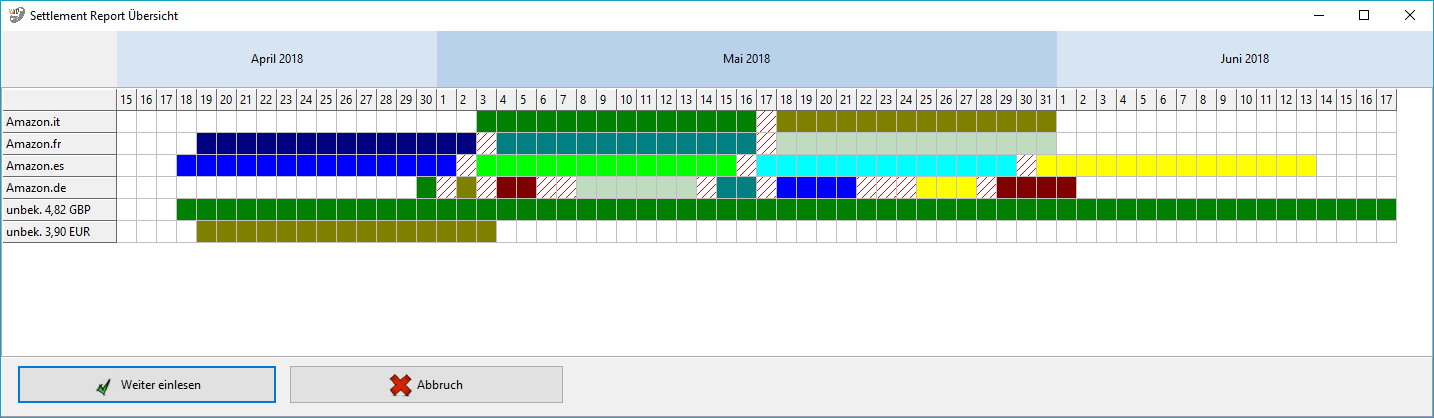Click the application icon in the title bar
The height and width of the screenshot is (418, 1434).
pyautogui.click(x=17, y=16)
